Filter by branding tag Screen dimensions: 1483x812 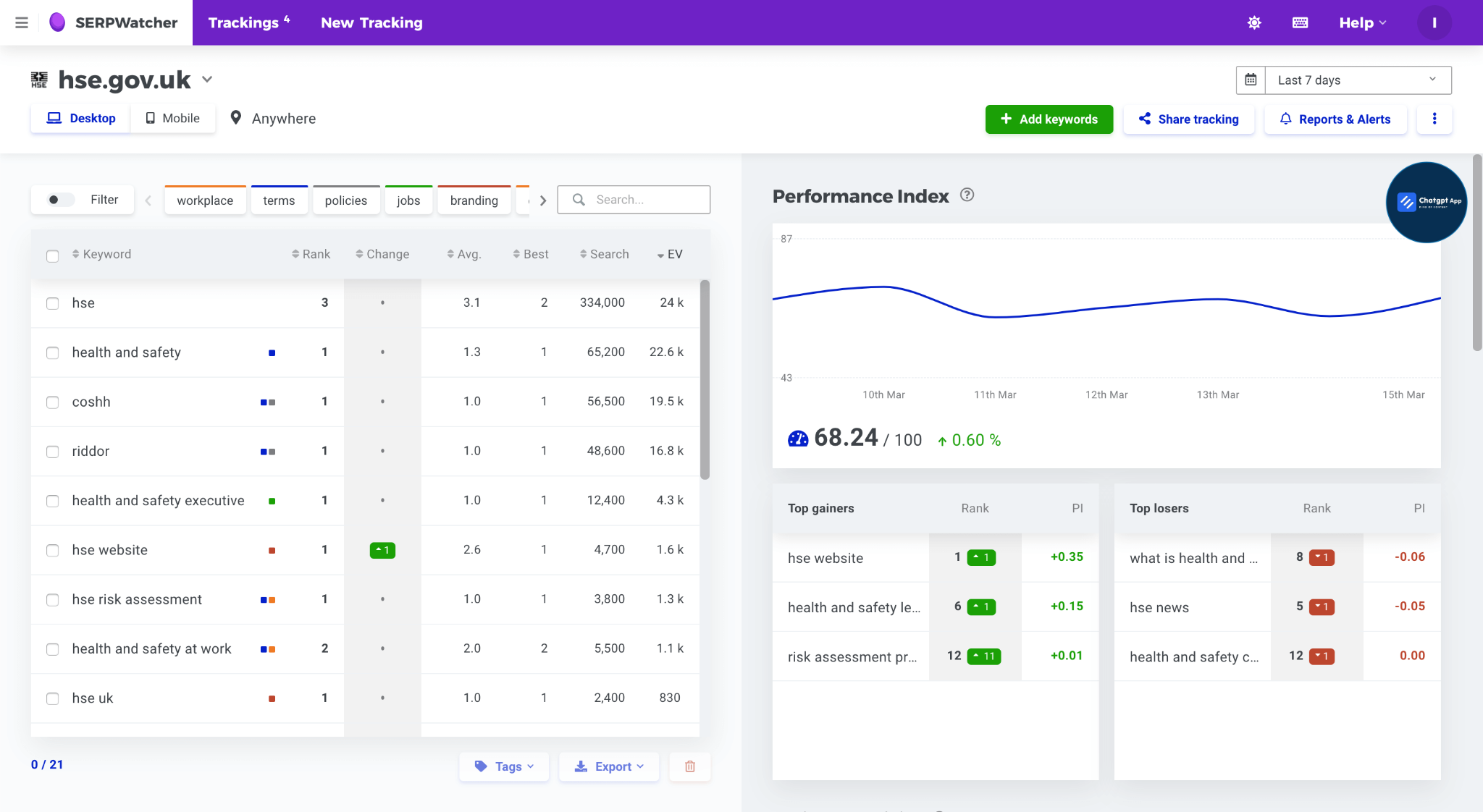[x=474, y=200]
